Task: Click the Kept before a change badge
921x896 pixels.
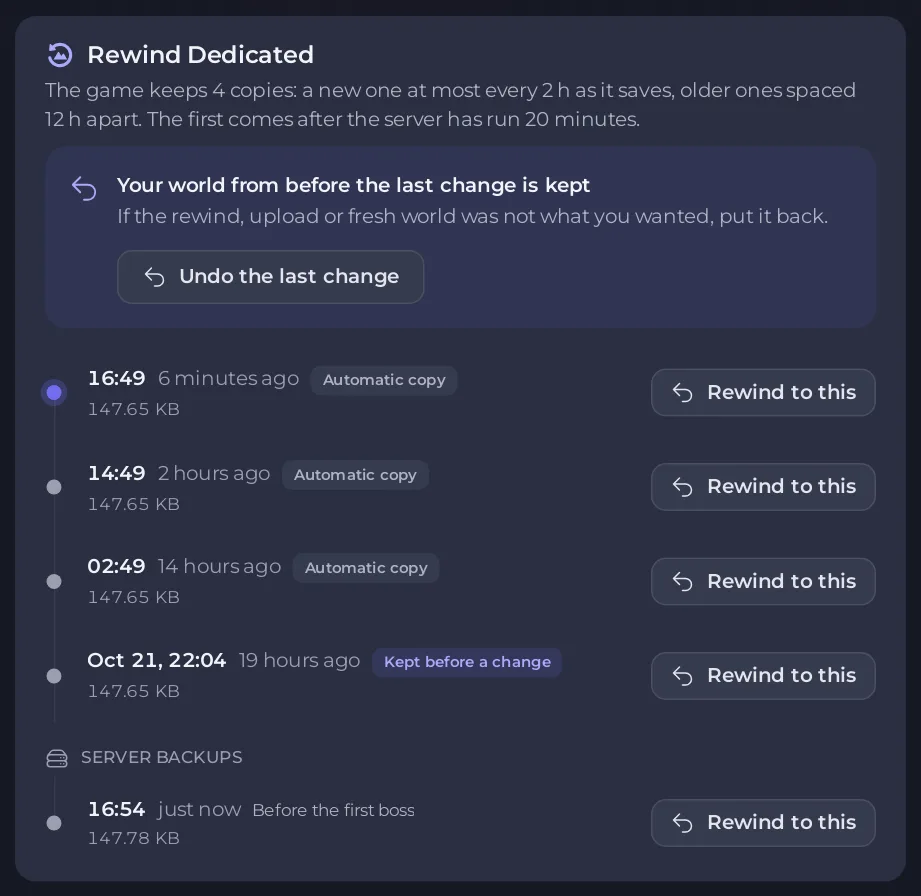Action: coord(467,662)
